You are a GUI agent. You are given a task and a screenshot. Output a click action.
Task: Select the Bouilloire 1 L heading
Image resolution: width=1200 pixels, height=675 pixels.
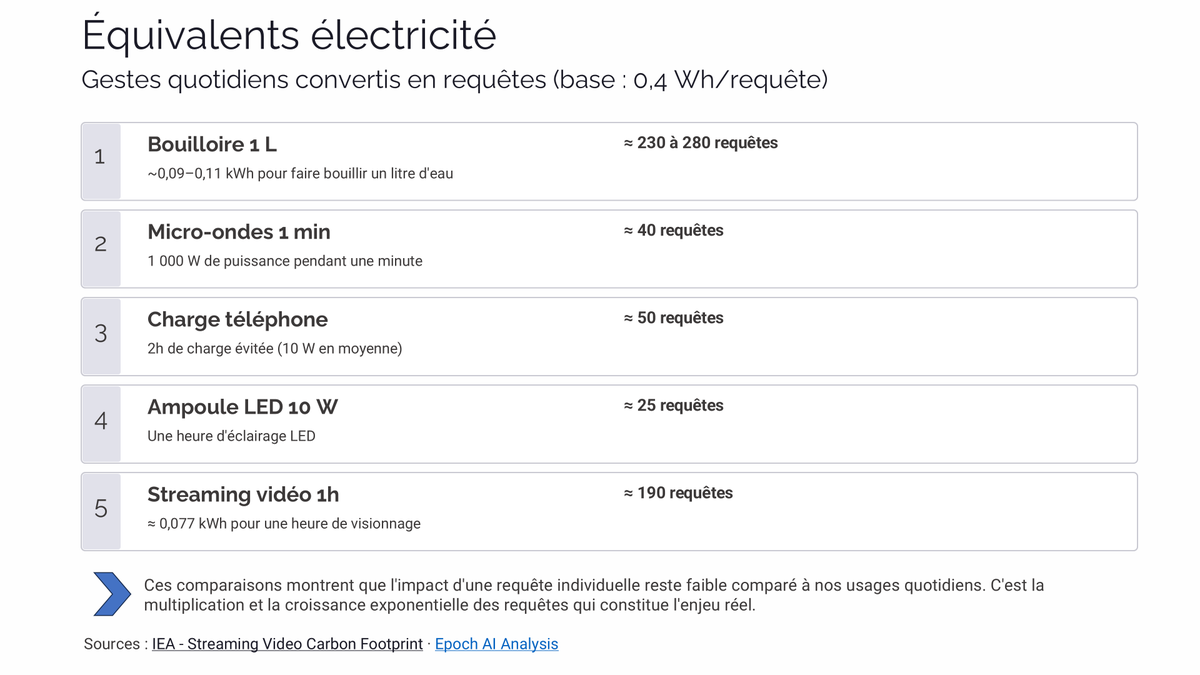point(212,144)
